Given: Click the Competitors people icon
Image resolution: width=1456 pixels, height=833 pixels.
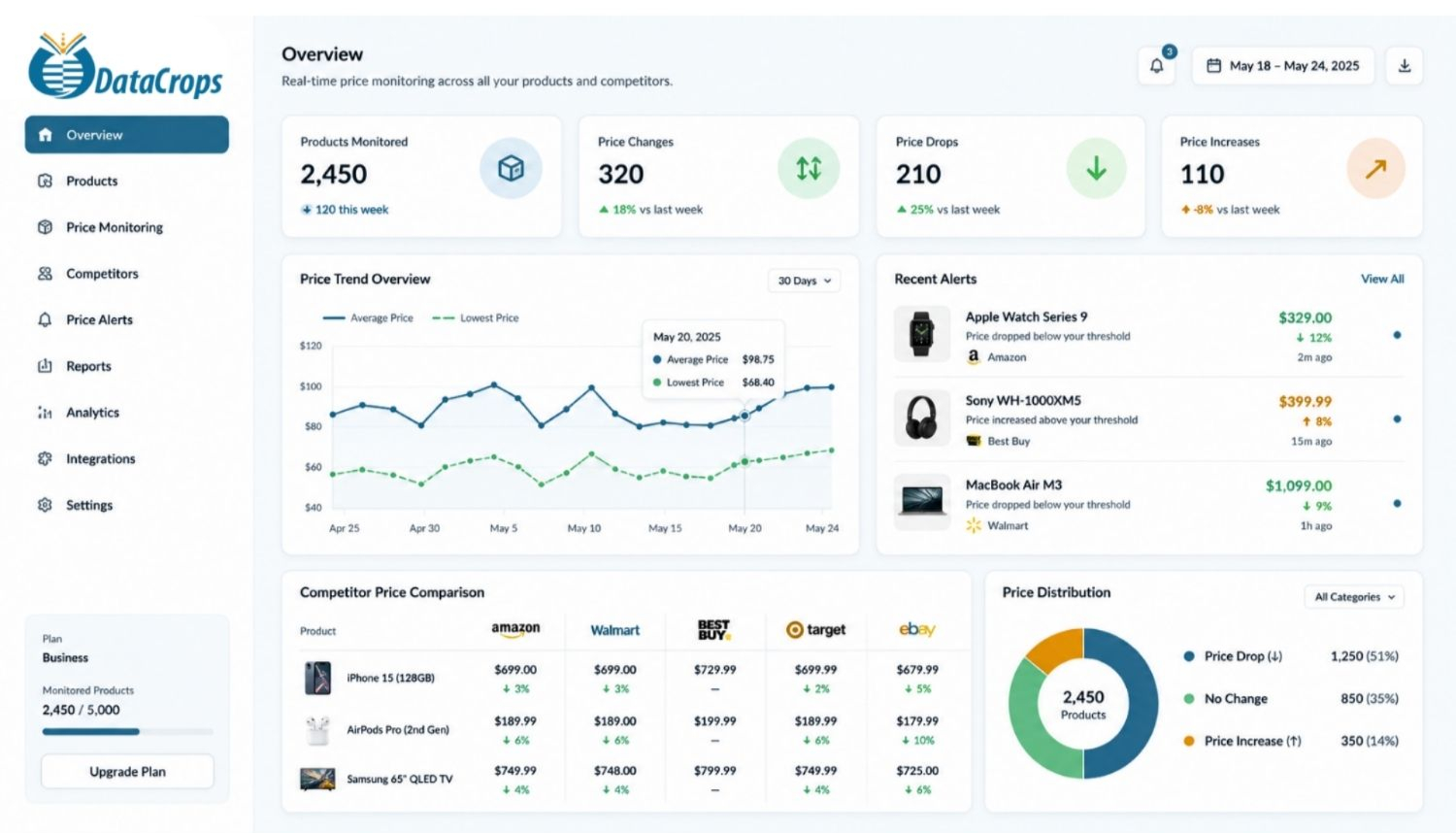Looking at the screenshot, I should 45,274.
